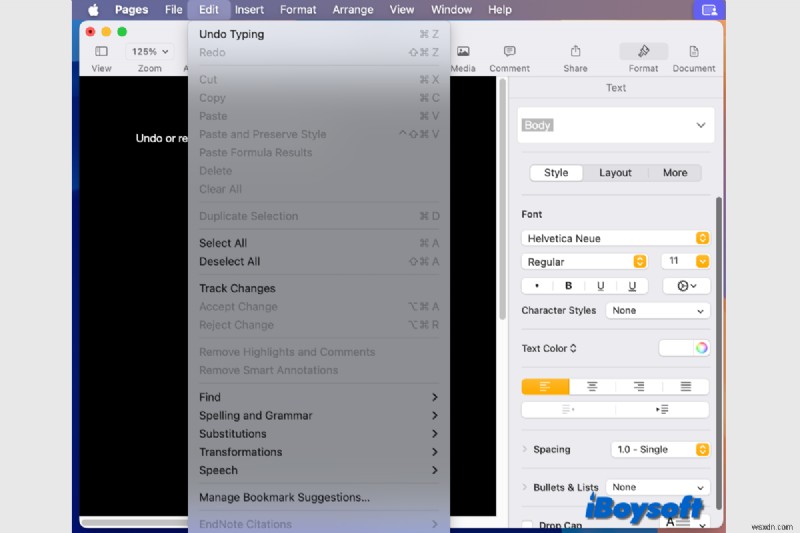800x533 pixels.
Task: Open the Helvetica Neue font dropdown
Action: click(615, 238)
